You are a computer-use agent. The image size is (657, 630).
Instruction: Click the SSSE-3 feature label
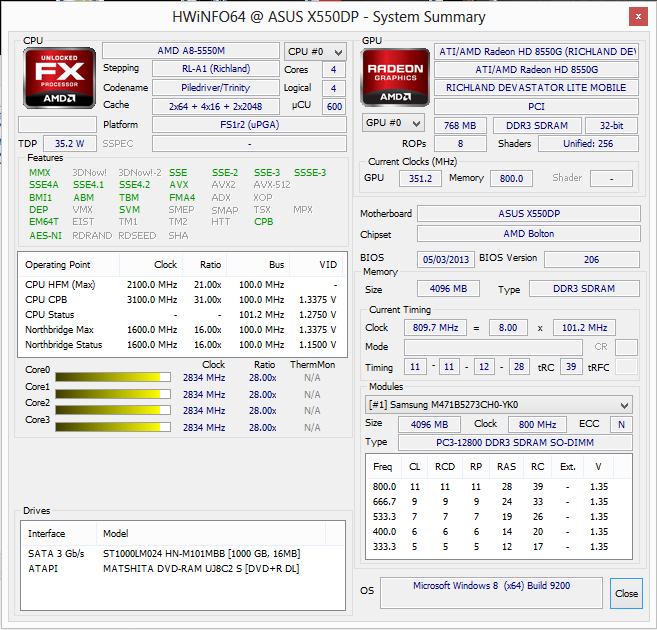point(310,173)
